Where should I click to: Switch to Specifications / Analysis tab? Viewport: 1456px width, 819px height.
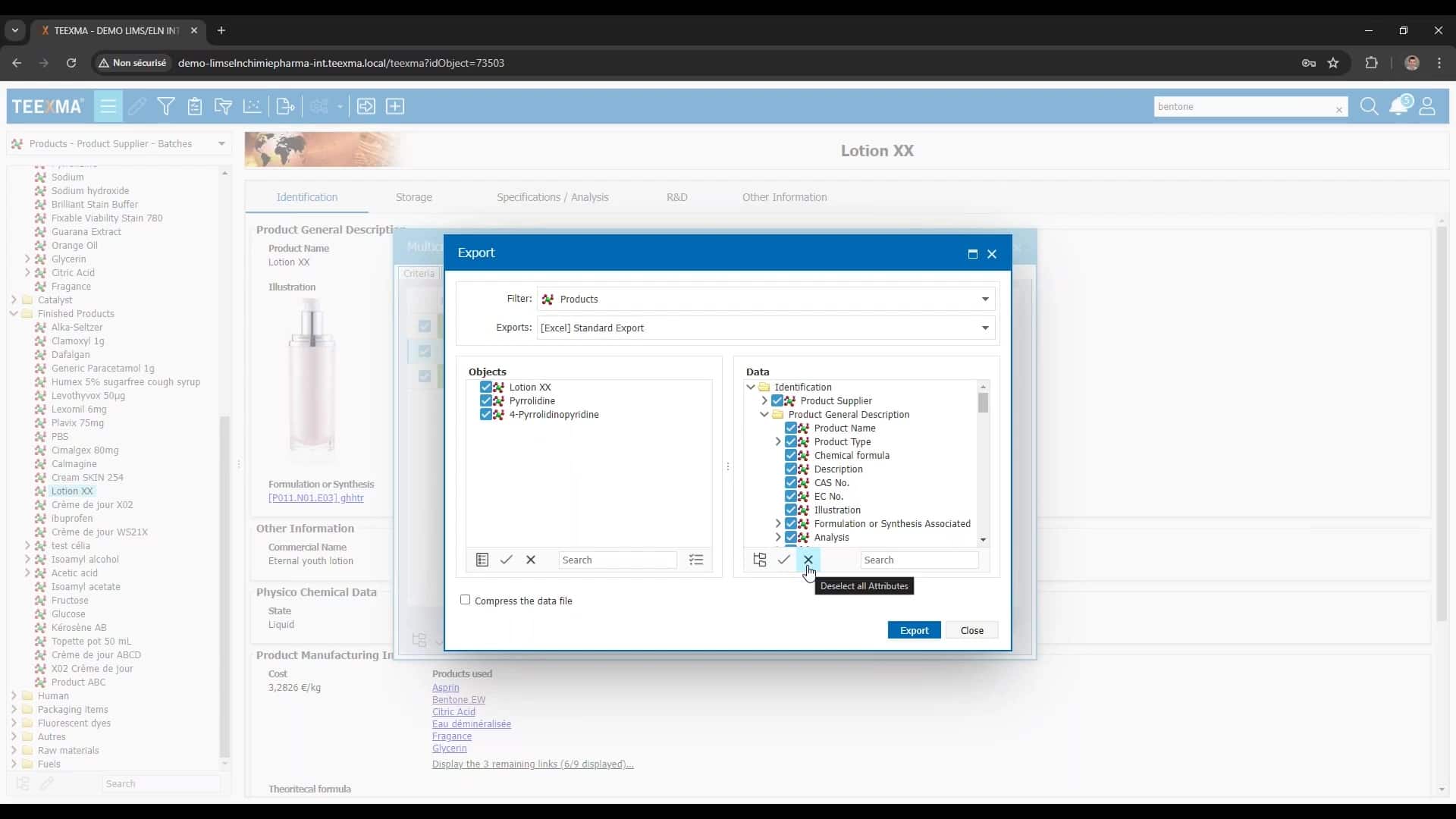point(553,197)
